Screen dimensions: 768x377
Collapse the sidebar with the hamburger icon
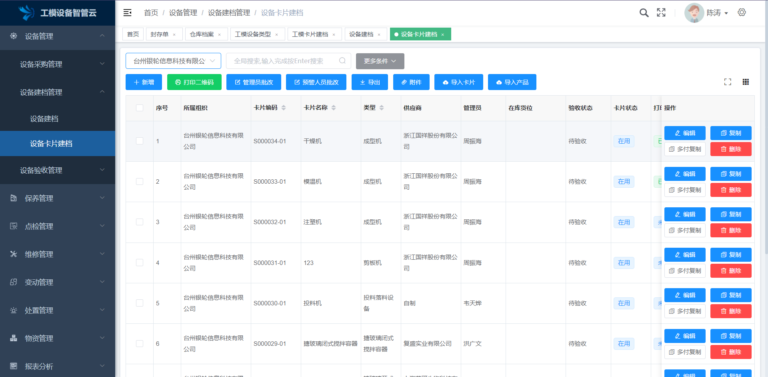point(127,13)
